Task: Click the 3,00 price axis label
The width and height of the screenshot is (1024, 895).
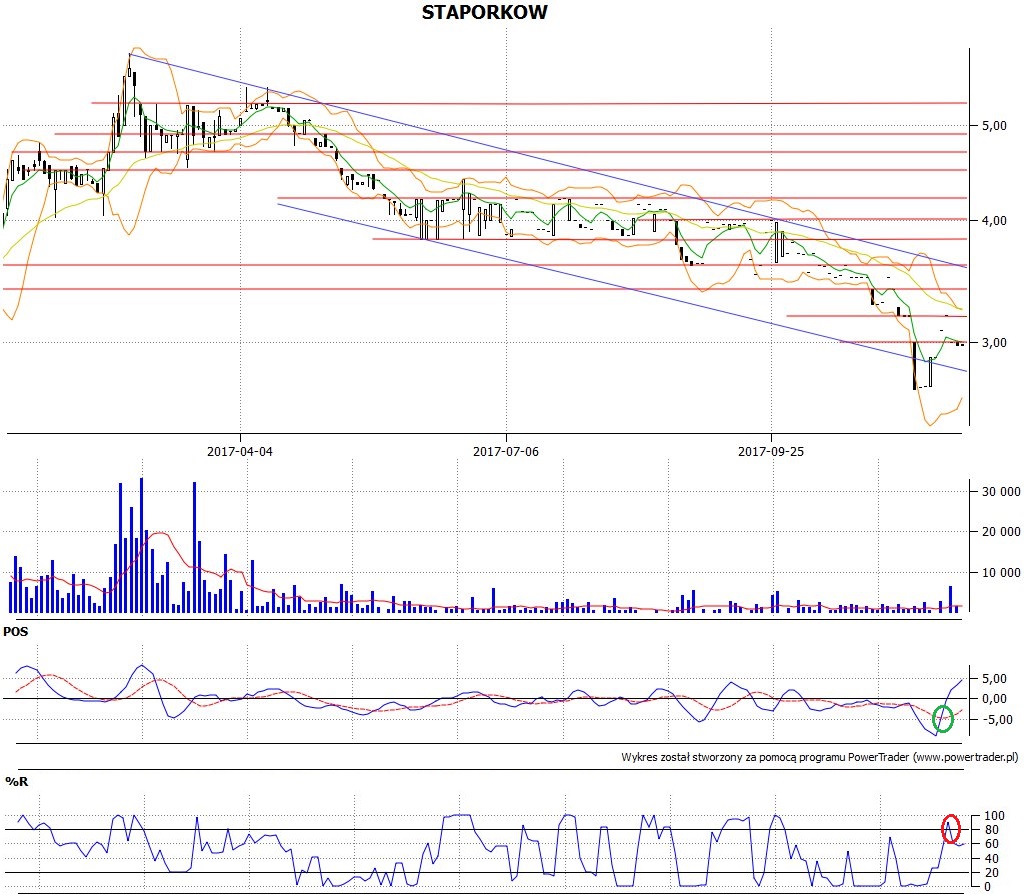Action: coord(994,342)
